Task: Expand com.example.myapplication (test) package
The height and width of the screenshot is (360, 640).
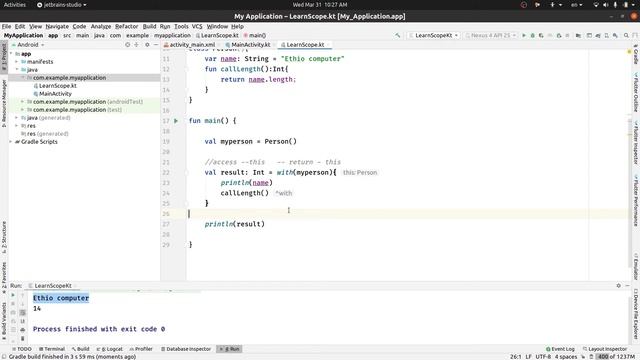Action: tap(23, 110)
